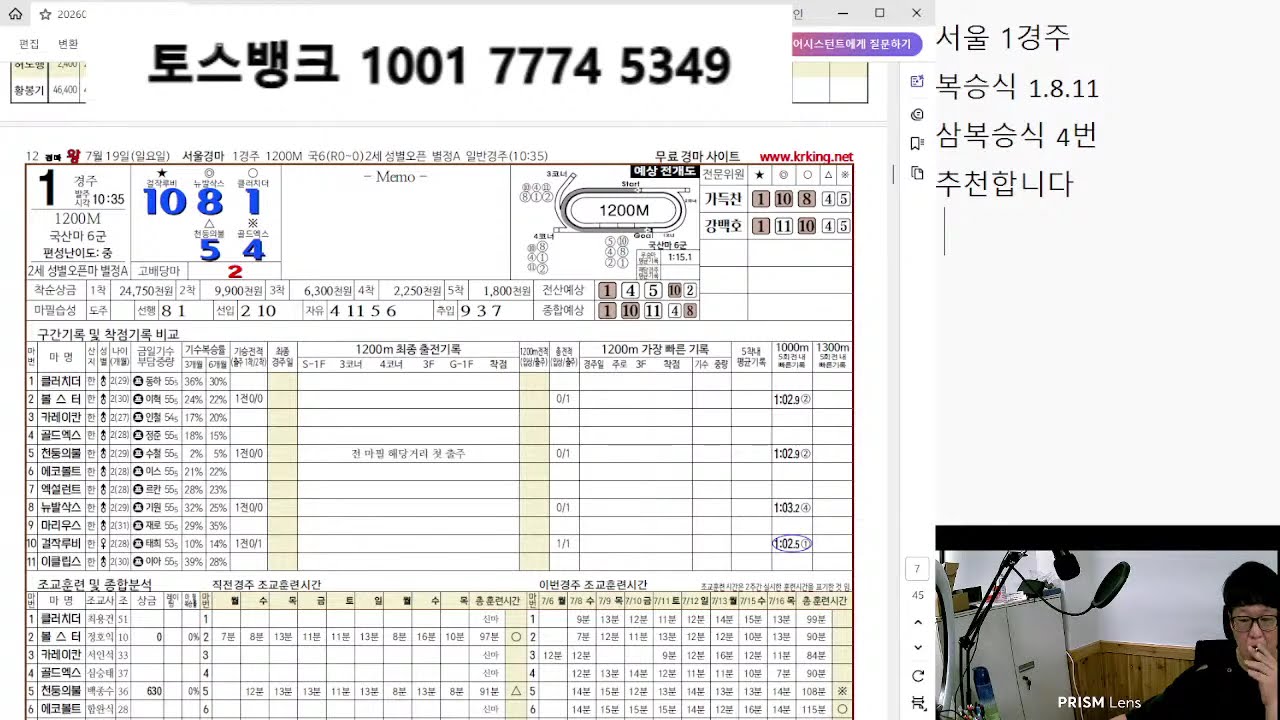Open the www.krking.net link
This screenshot has height=720, width=1280.
point(806,156)
